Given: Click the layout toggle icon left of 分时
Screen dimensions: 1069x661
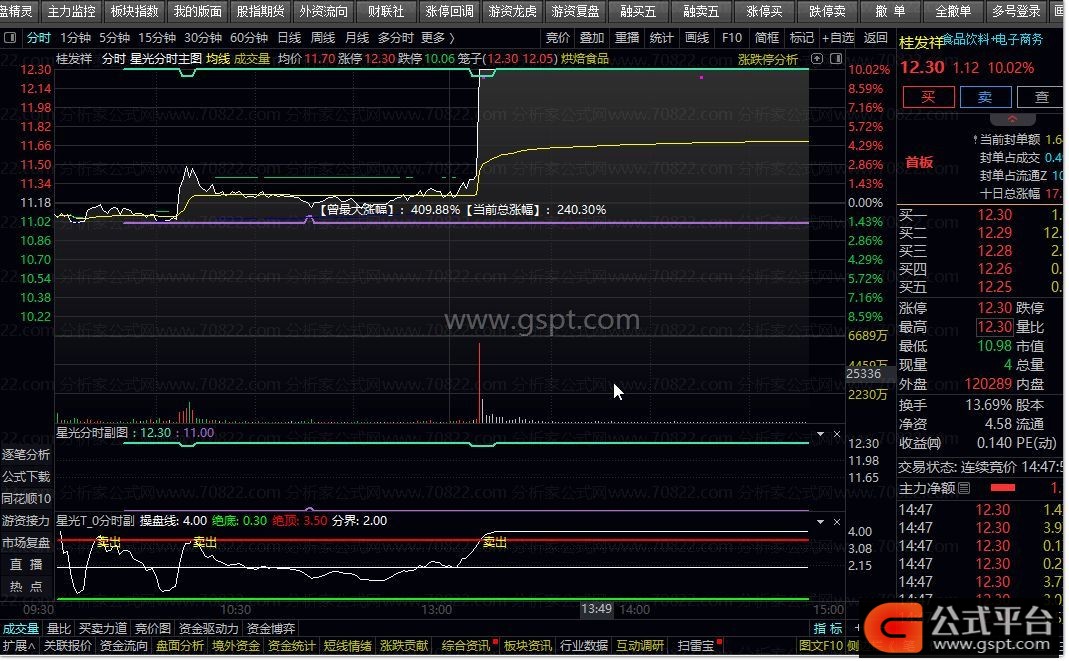Looking at the screenshot, I should pyautogui.click(x=10, y=38).
